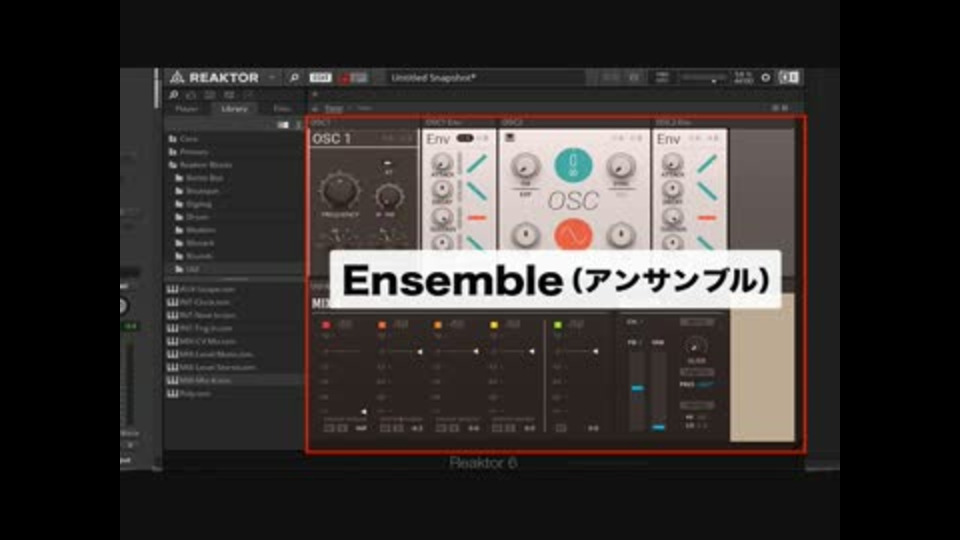
Task: Toggle the red channel button in the mixer
Action: (x=326, y=325)
